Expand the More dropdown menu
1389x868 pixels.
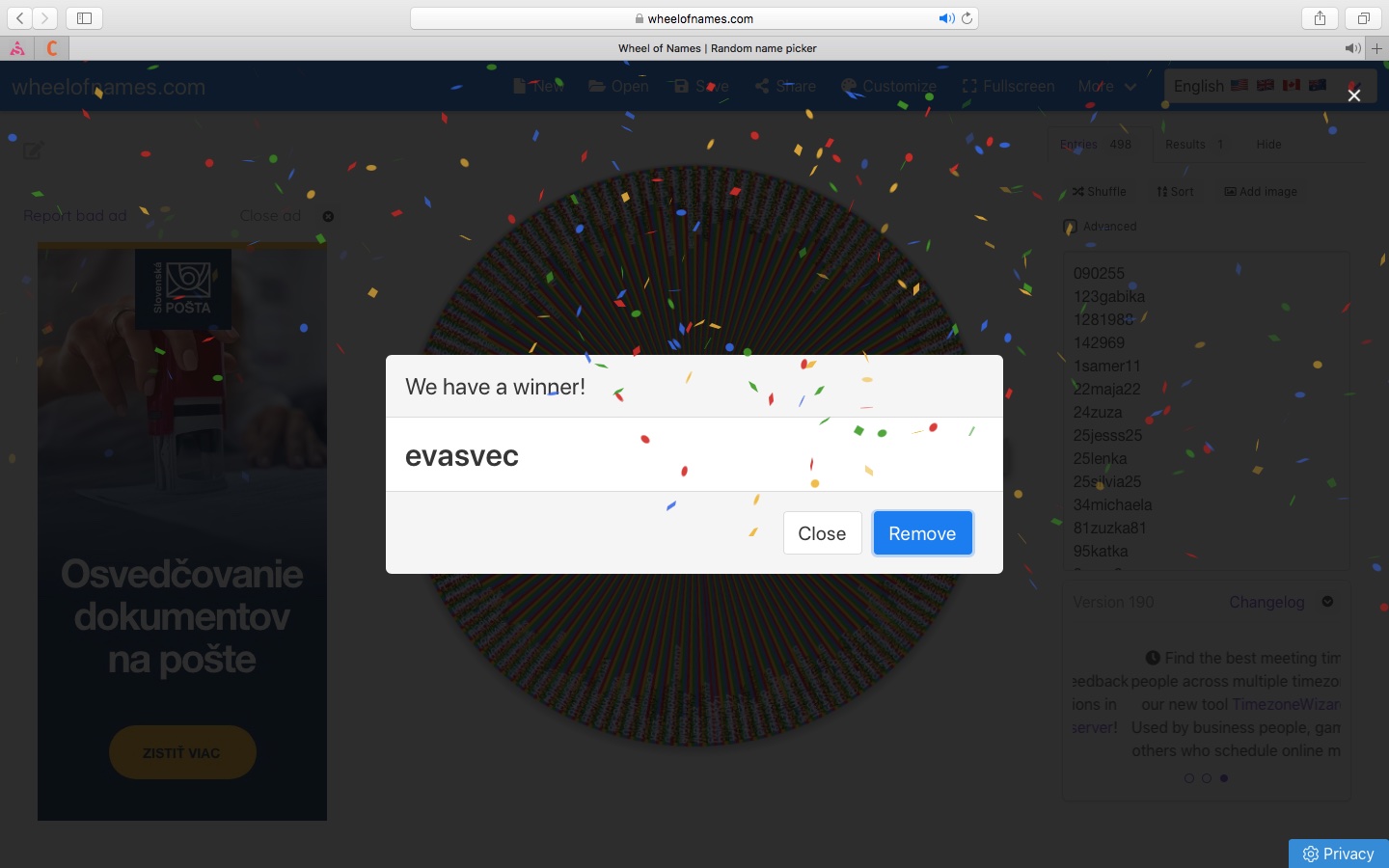point(1106,86)
